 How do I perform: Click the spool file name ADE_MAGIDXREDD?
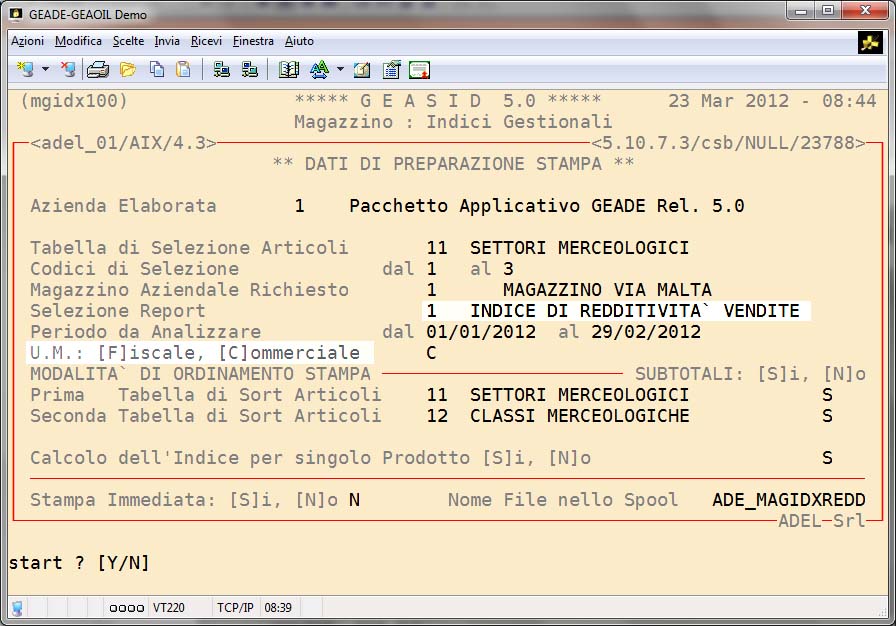789,500
